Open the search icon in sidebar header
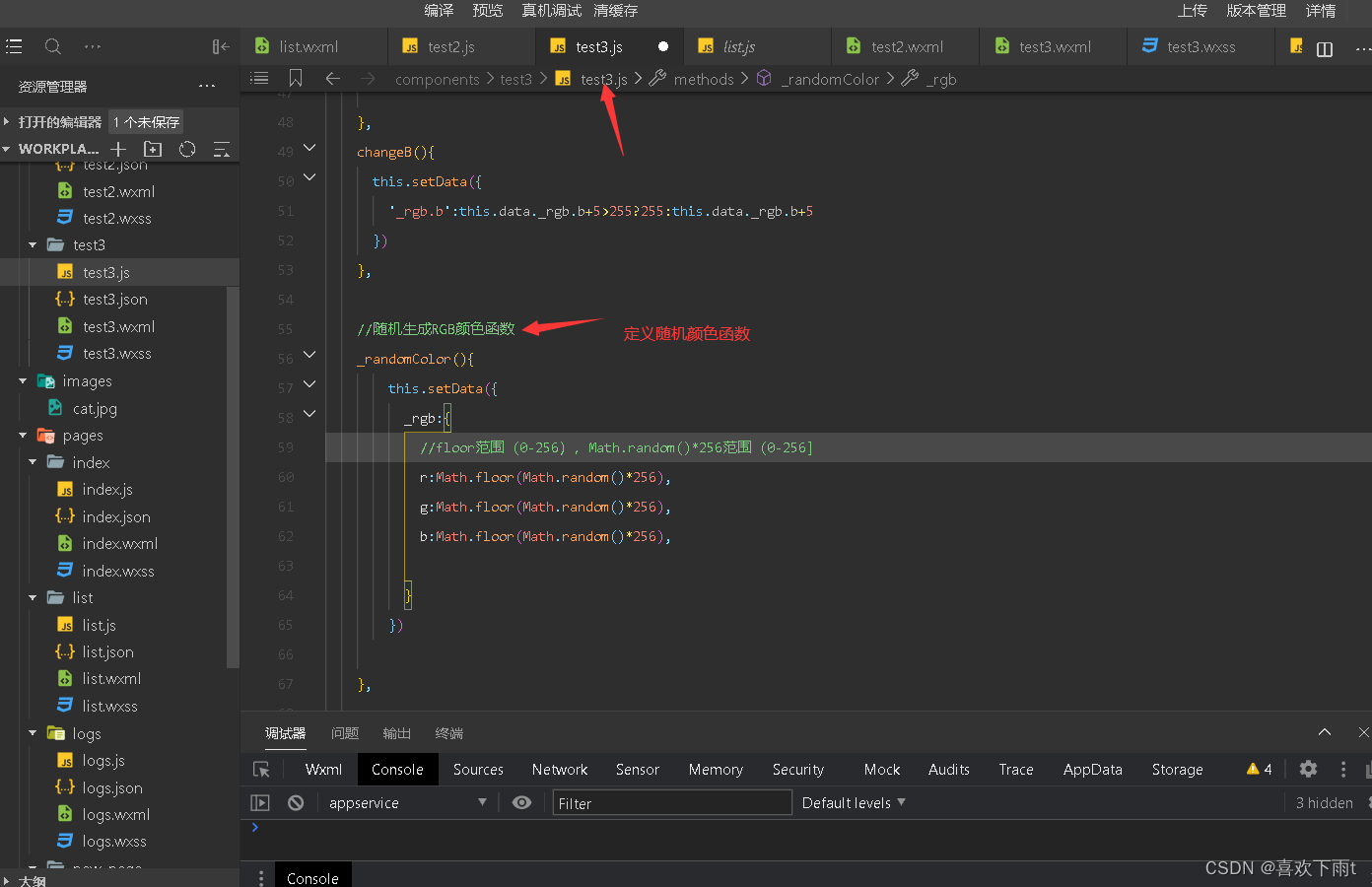 tap(53, 46)
